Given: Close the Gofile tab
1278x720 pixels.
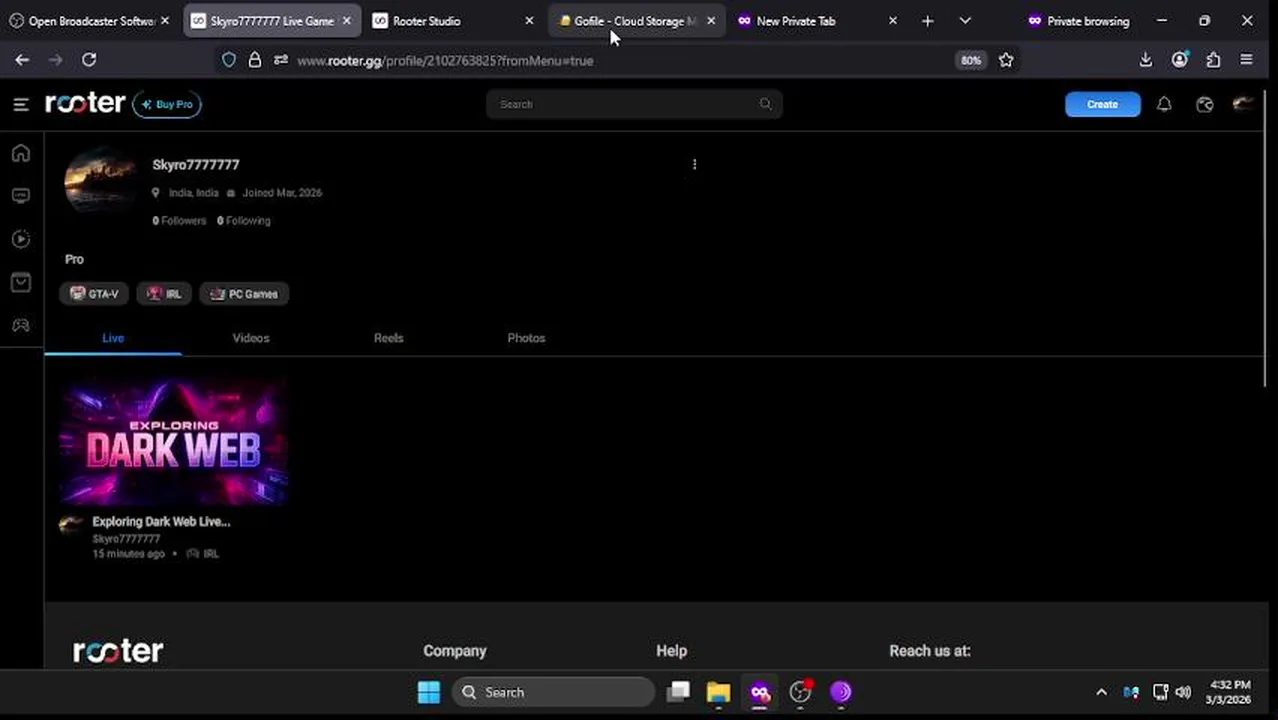Looking at the screenshot, I should tap(711, 21).
